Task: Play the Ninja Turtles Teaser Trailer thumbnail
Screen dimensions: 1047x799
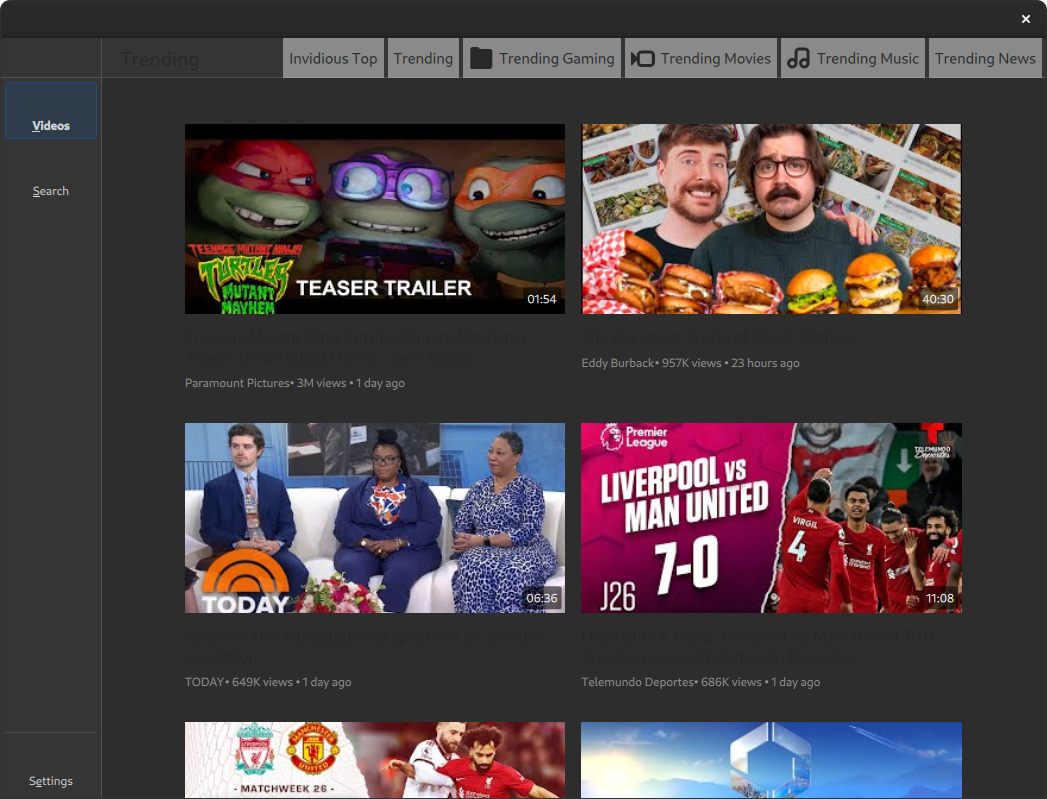Action: coord(375,219)
